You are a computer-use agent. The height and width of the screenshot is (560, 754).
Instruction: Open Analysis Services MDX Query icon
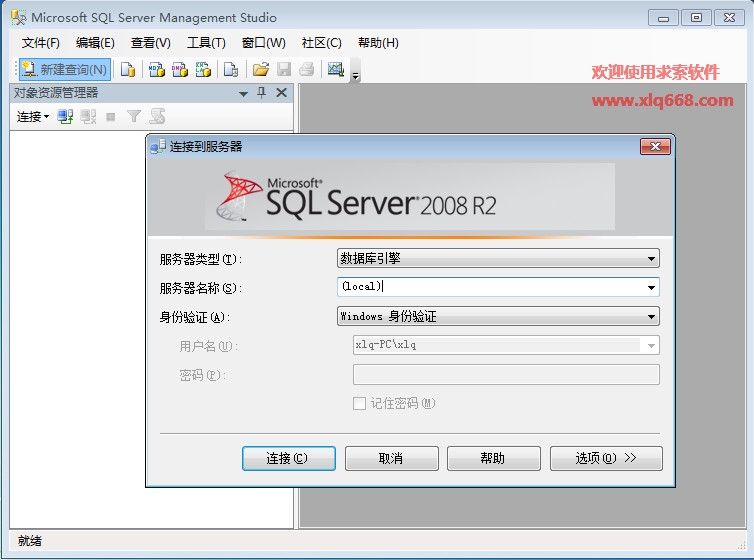pos(156,69)
